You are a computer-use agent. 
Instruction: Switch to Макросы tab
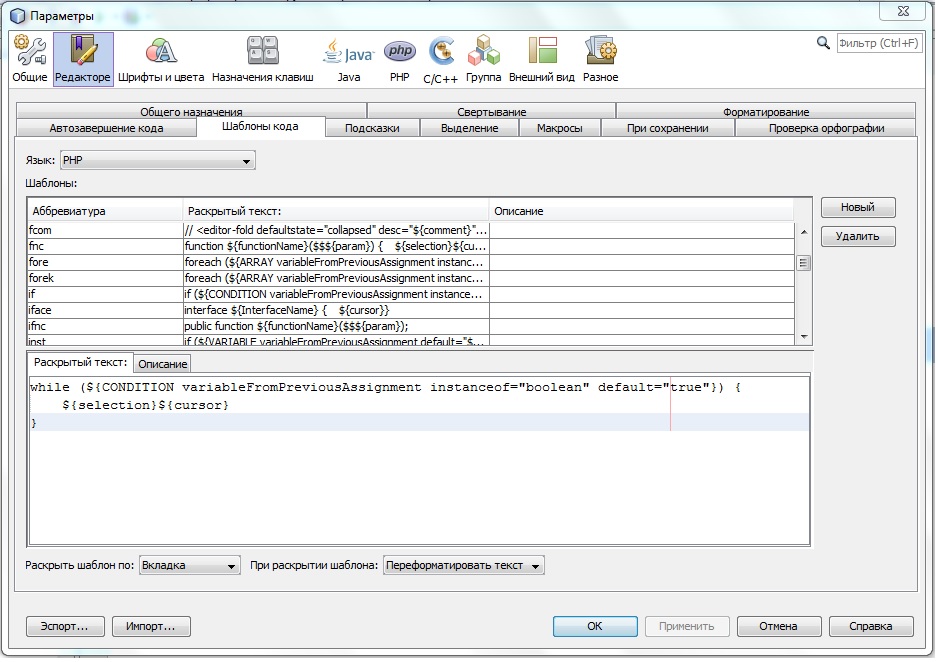pyautogui.click(x=560, y=128)
